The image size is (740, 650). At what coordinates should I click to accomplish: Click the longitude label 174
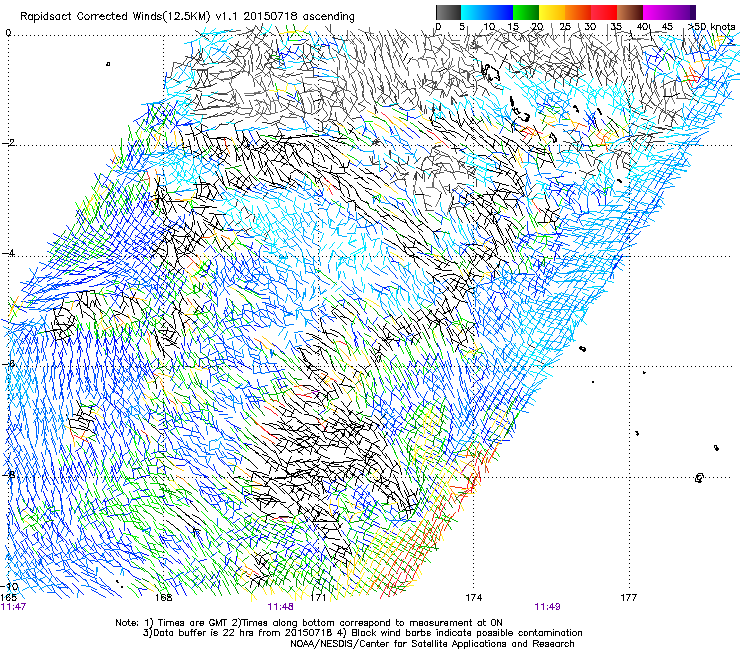tap(473, 597)
